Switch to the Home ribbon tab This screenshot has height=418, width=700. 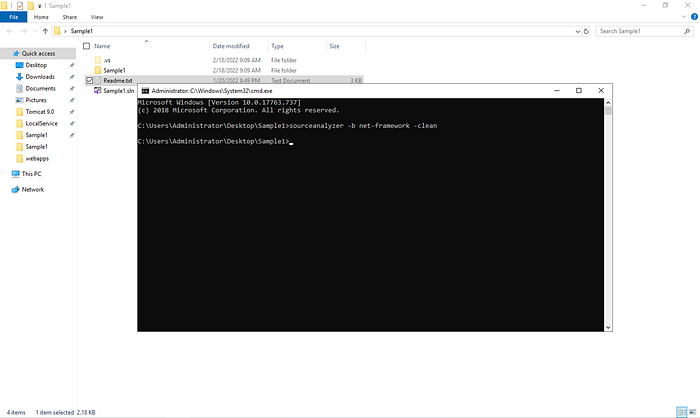point(41,17)
